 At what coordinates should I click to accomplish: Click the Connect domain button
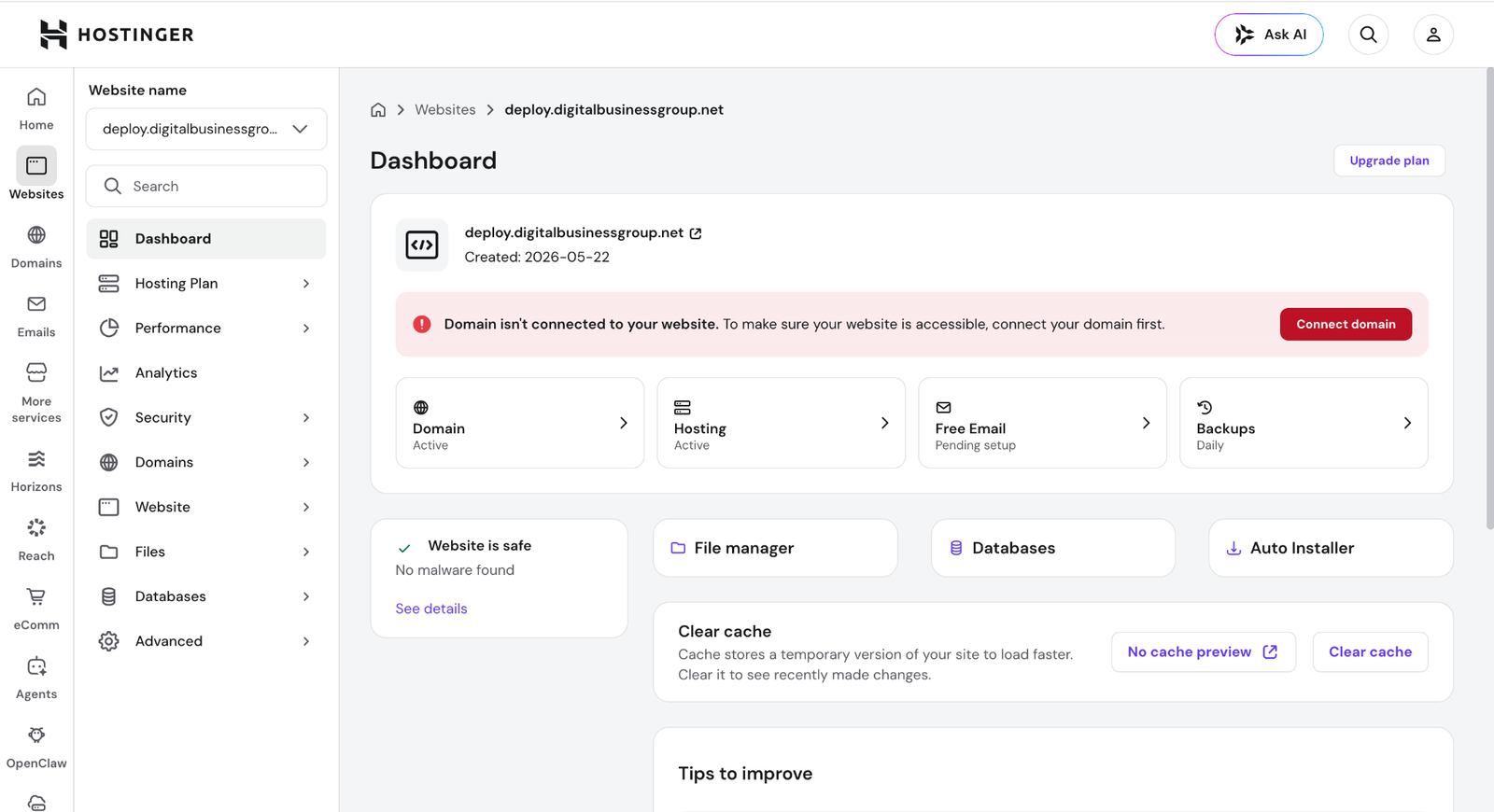pyautogui.click(x=1346, y=324)
